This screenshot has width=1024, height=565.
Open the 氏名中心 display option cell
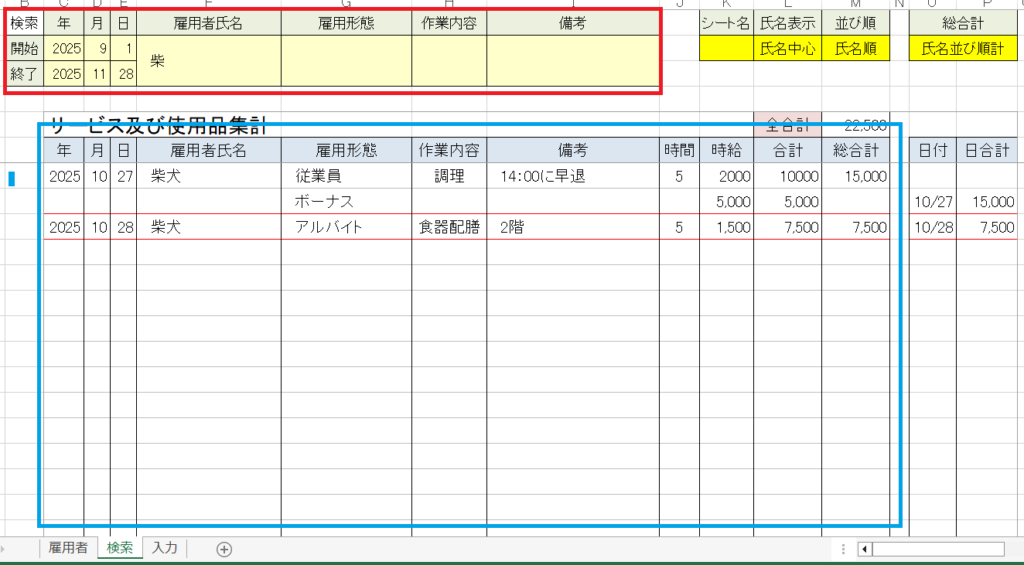787,48
